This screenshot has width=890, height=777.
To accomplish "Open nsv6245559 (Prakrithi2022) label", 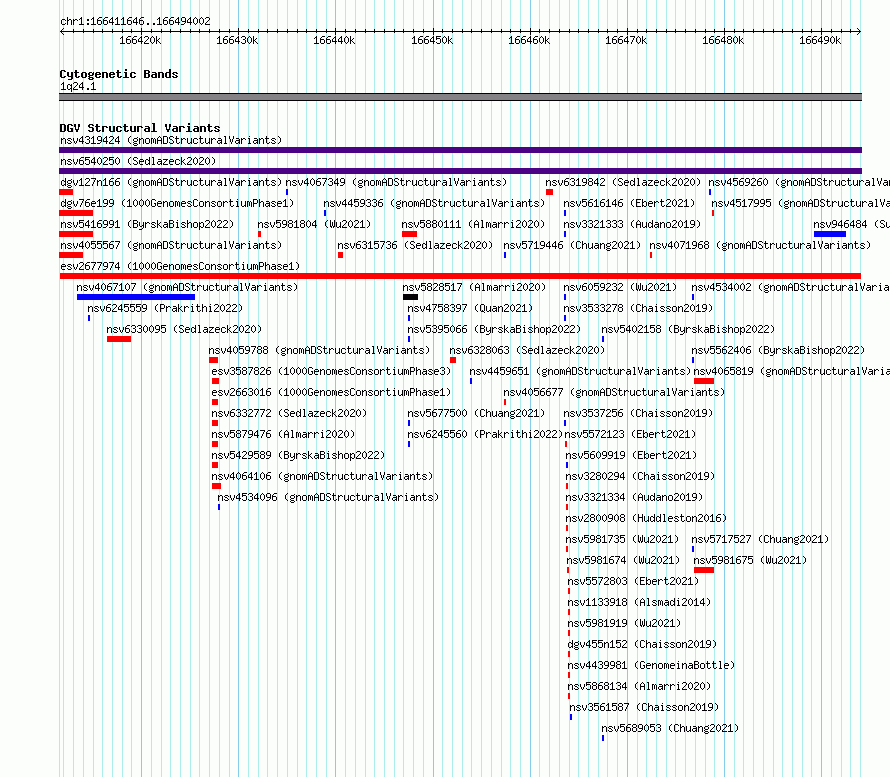I will click(165, 308).
